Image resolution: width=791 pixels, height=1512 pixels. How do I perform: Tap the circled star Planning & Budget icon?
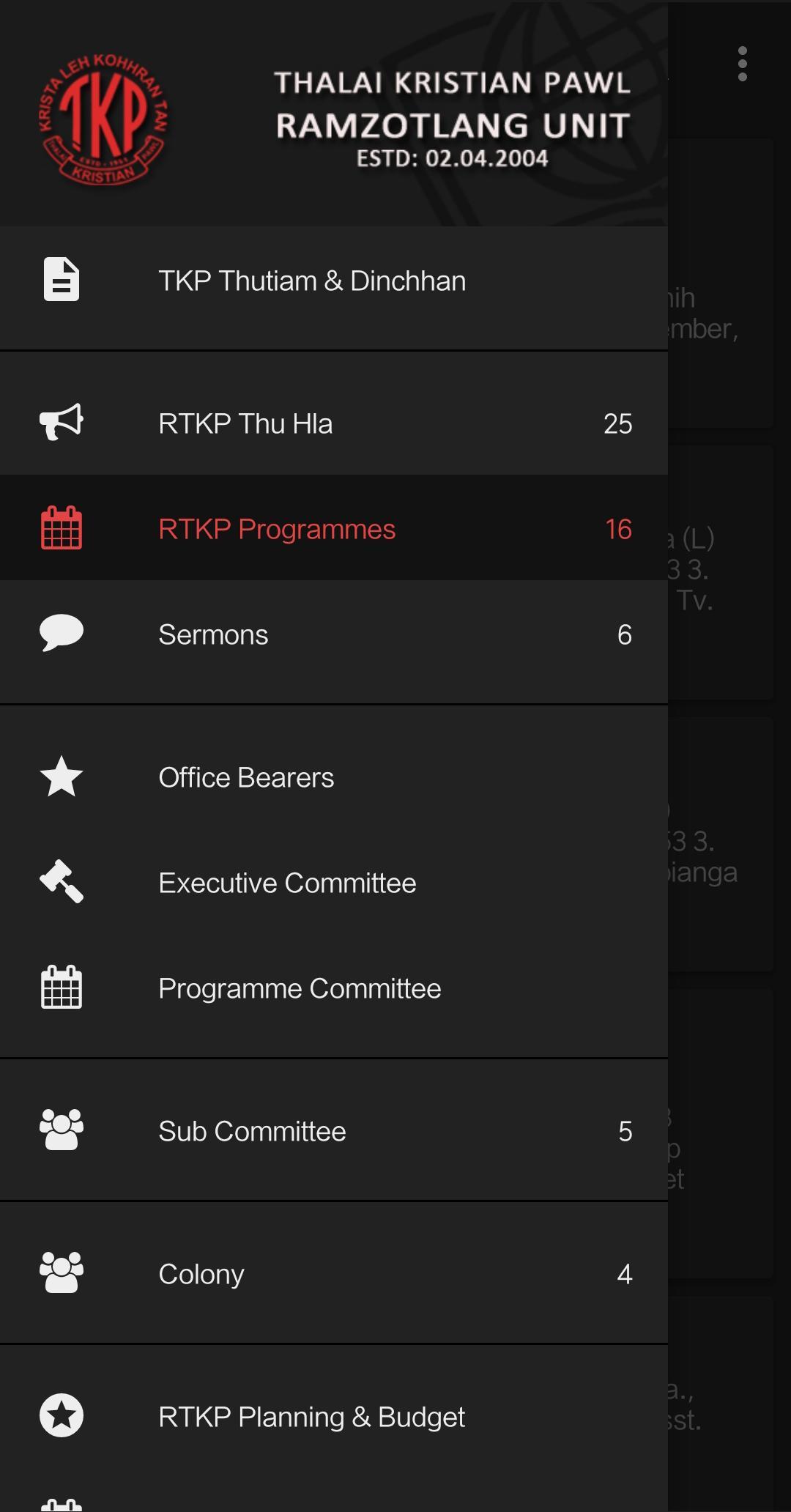click(62, 1416)
